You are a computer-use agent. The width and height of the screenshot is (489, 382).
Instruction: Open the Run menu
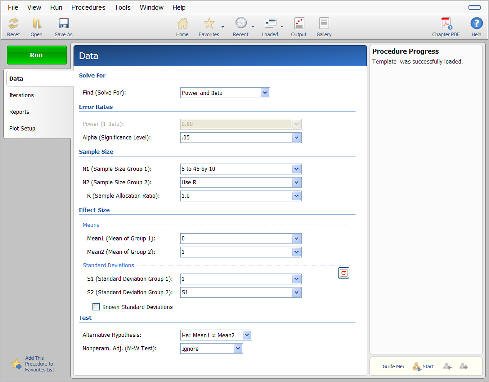click(x=56, y=7)
